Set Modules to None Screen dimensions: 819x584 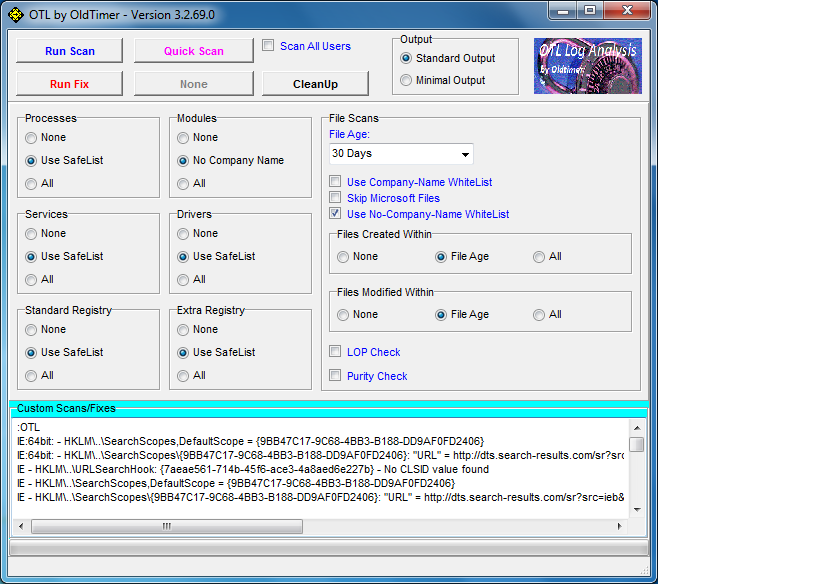pyautogui.click(x=183, y=137)
